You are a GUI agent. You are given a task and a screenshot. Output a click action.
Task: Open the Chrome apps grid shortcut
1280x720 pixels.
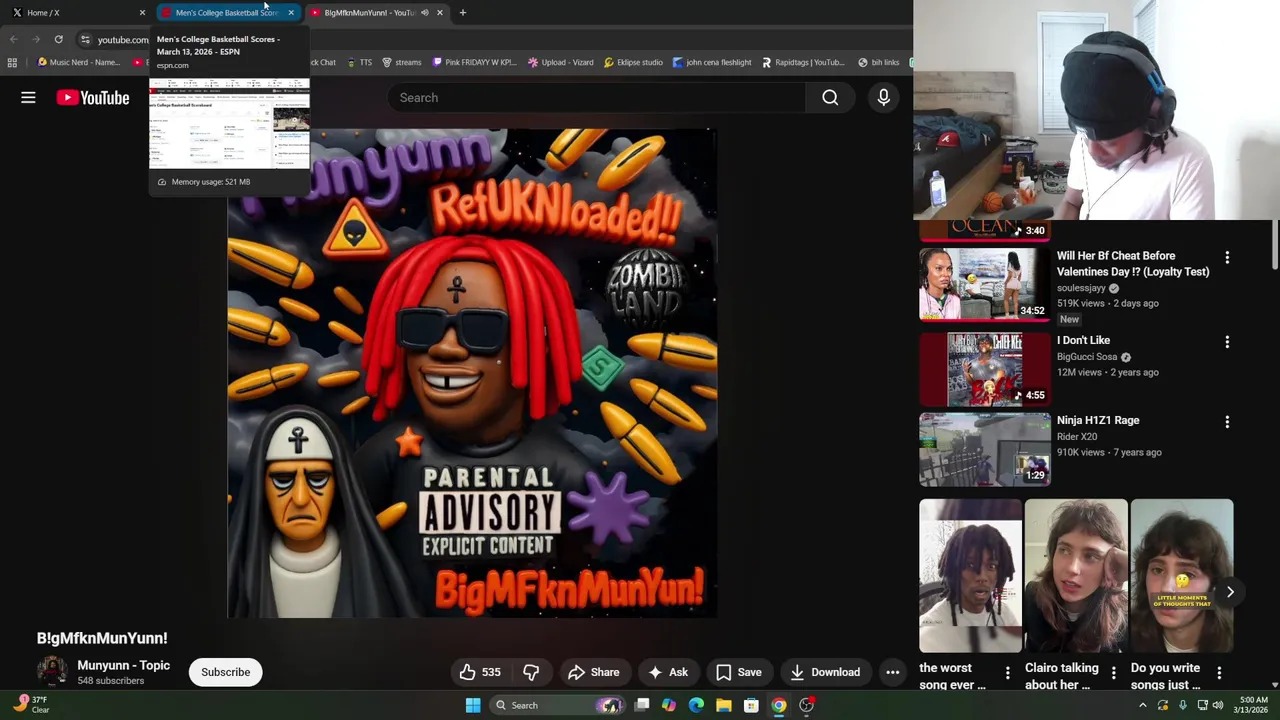click(x=12, y=62)
